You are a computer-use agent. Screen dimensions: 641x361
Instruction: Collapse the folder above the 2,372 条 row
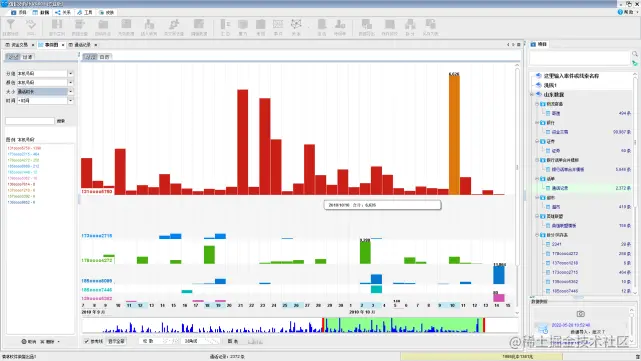coord(537,179)
